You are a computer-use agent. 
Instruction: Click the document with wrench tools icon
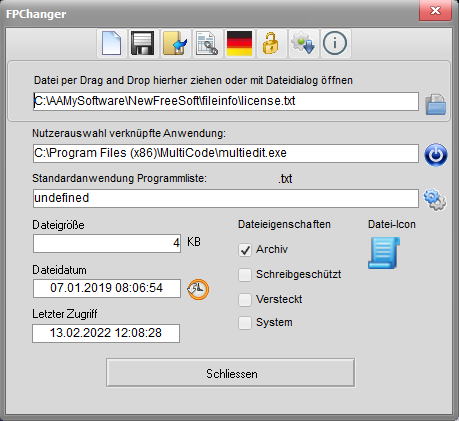pos(207,43)
